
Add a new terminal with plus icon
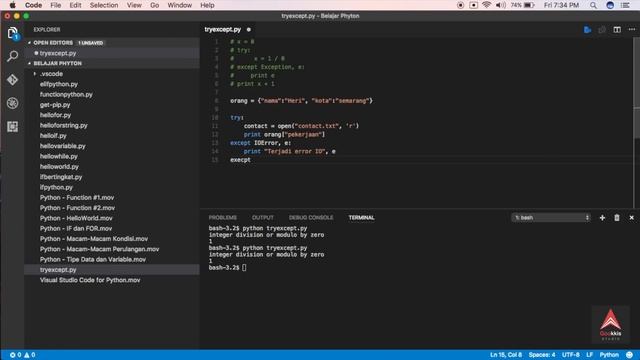(602, 218)
